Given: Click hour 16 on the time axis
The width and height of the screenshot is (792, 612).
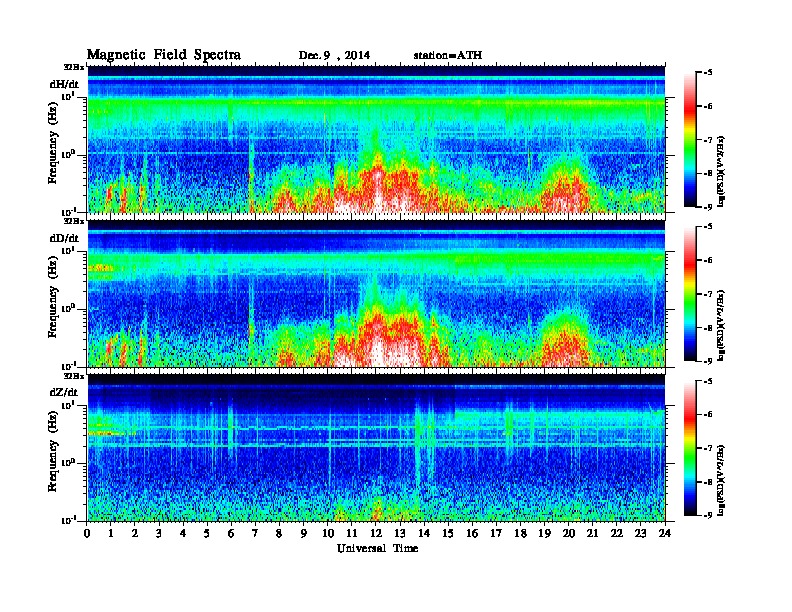Looking at the screenshot, I should (472, 533).
